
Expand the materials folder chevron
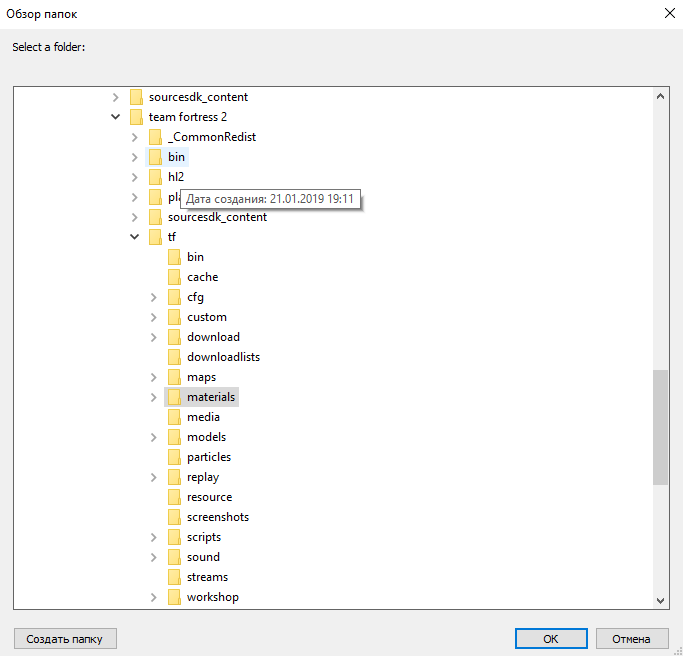[154, 397]
